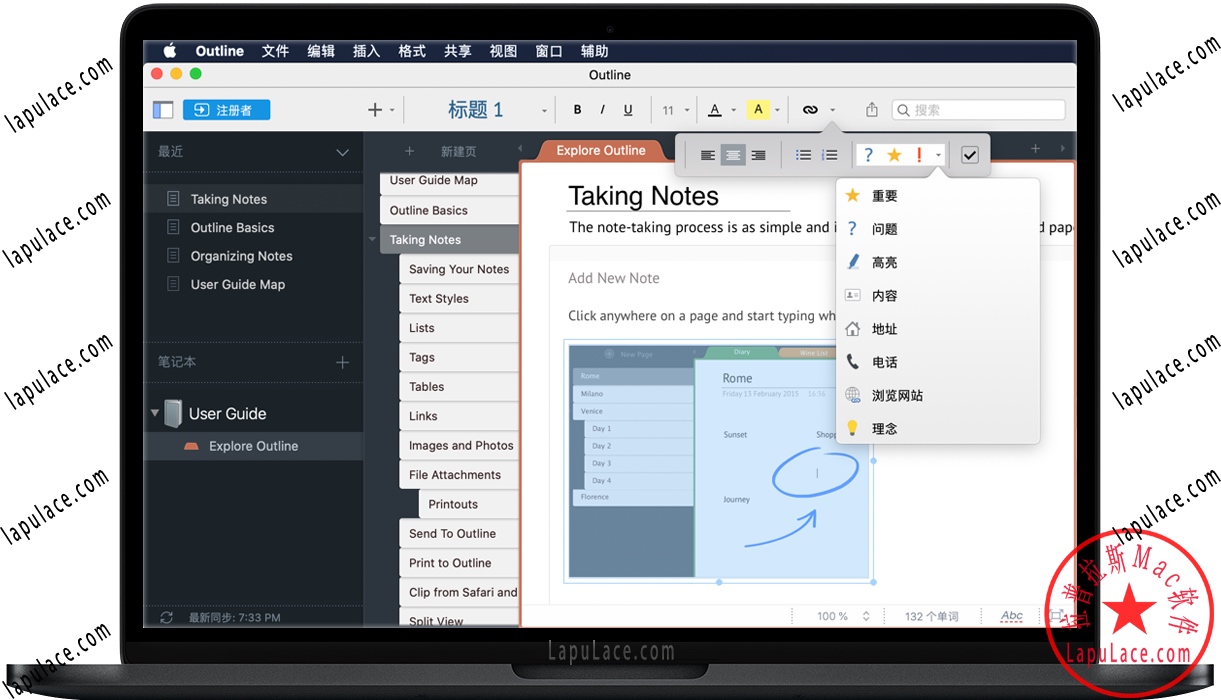The width and height of the screenshot is (1221, 700).
Task: Select 地址 tag from the list
Action: [x=938, y=329]
